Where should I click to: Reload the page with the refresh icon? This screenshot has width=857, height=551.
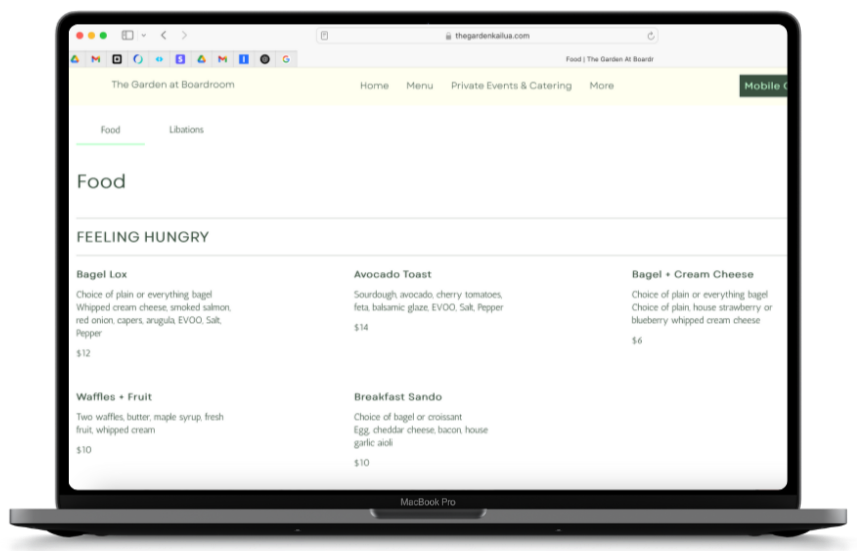[x=650, y=36]
